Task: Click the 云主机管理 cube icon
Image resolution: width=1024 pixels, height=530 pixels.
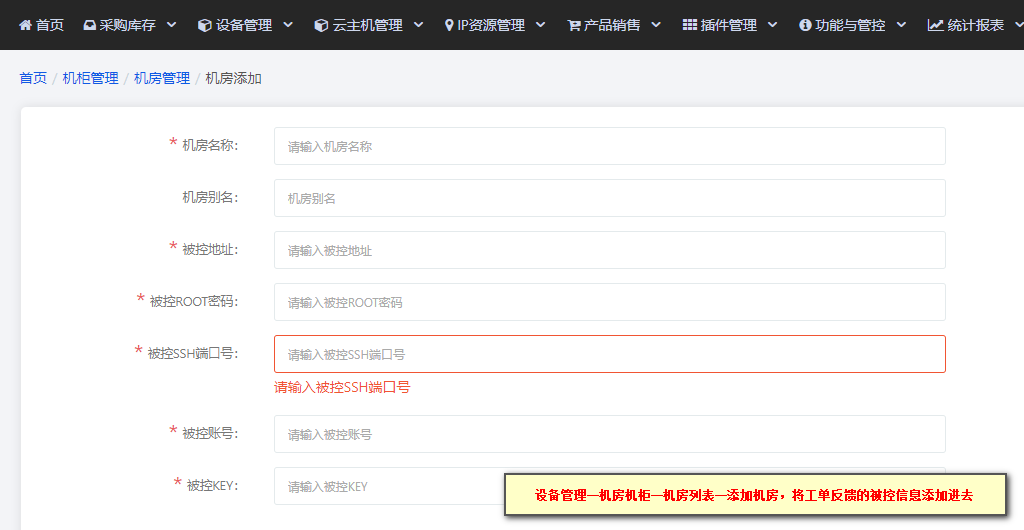Action: pos(321,25)
